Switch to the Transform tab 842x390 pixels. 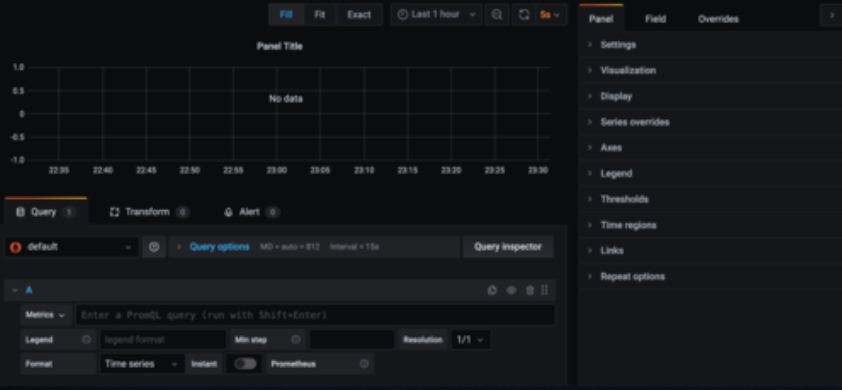[x=149, y=212]
